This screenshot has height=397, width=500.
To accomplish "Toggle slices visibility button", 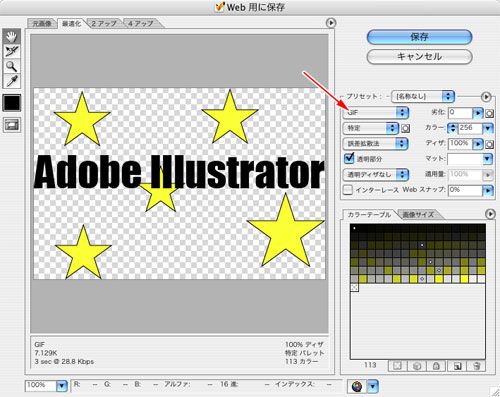I will click(12, 125).
